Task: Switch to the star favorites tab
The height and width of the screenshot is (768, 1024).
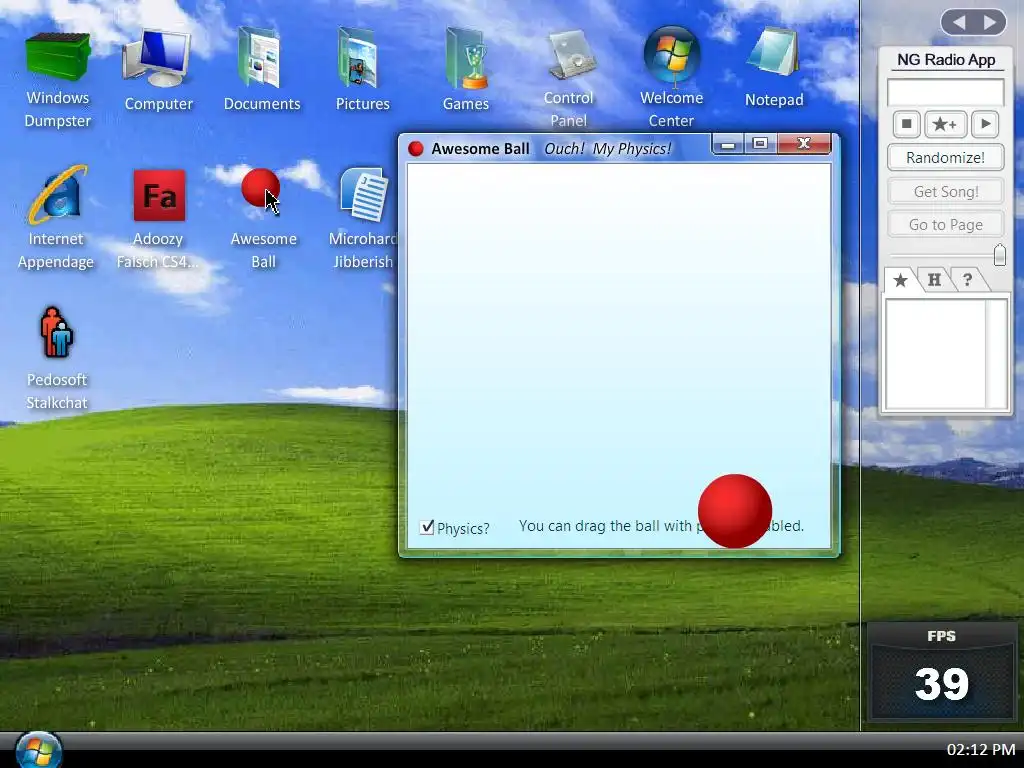Action: (x=901, y=280)
